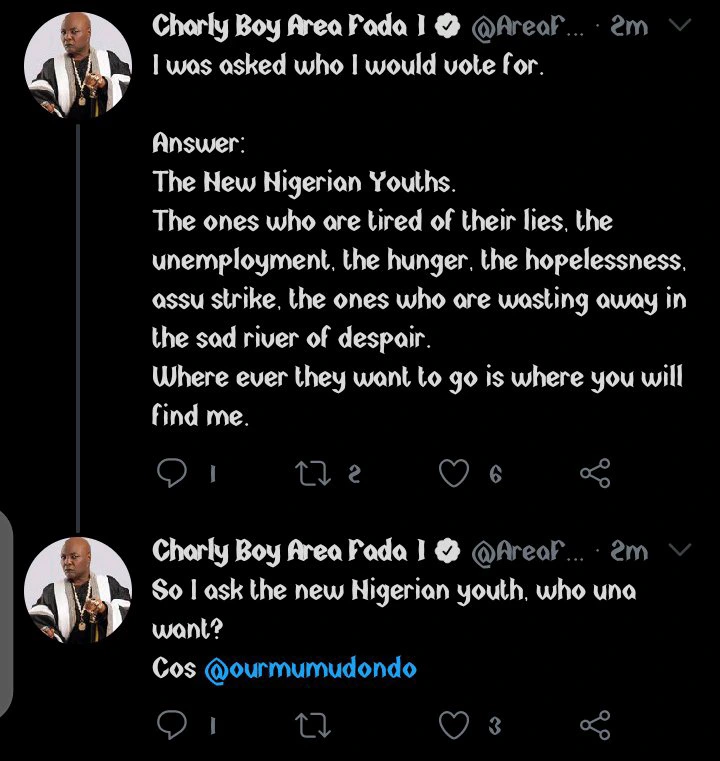Screen dimensions: 720x761
Task: Share the second tweet
Action: click(595, 725)
